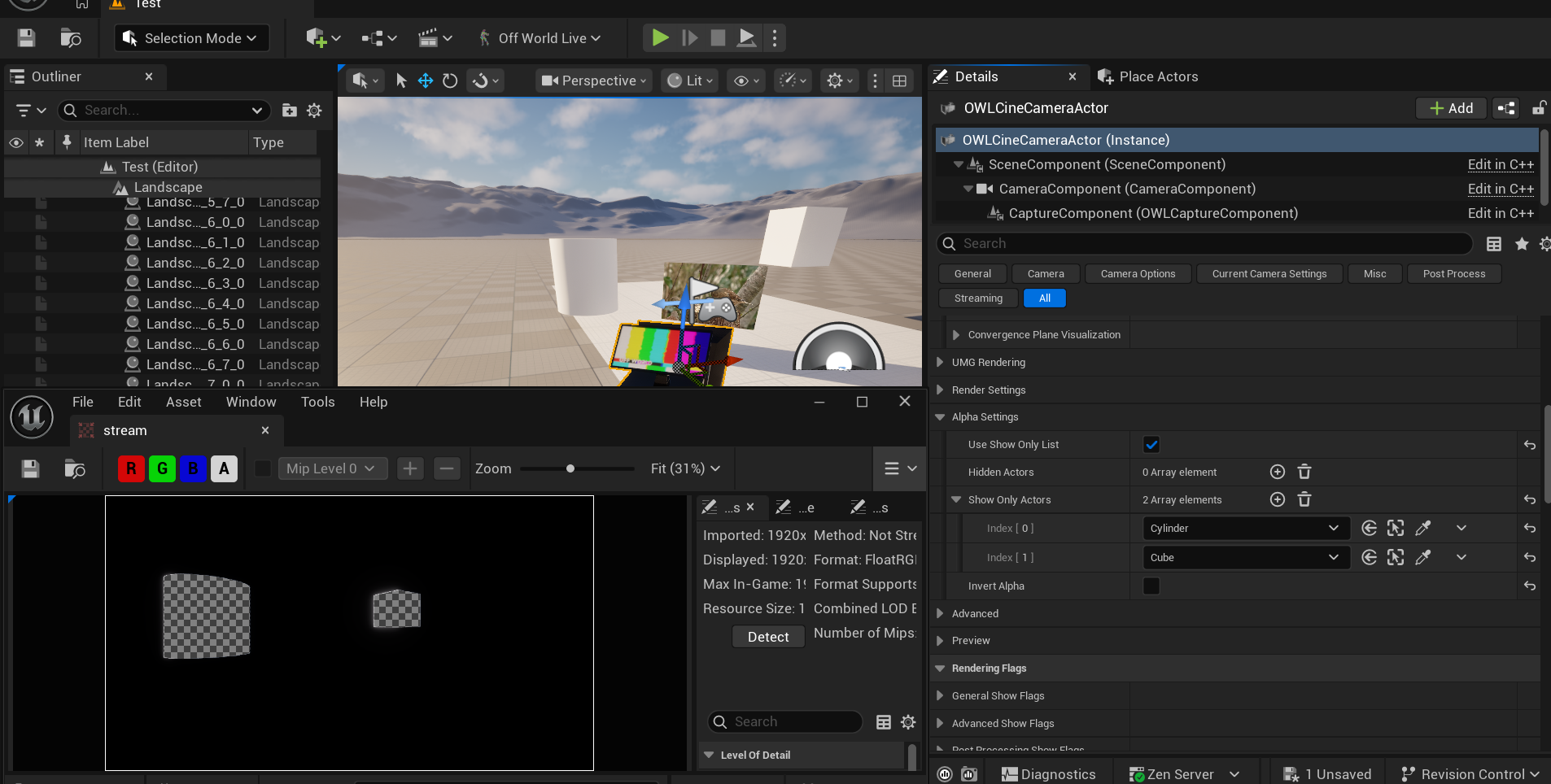Click the Detect button
Image resolution: width=1551 pixels, height=784 pixels.
coord(768,637)
